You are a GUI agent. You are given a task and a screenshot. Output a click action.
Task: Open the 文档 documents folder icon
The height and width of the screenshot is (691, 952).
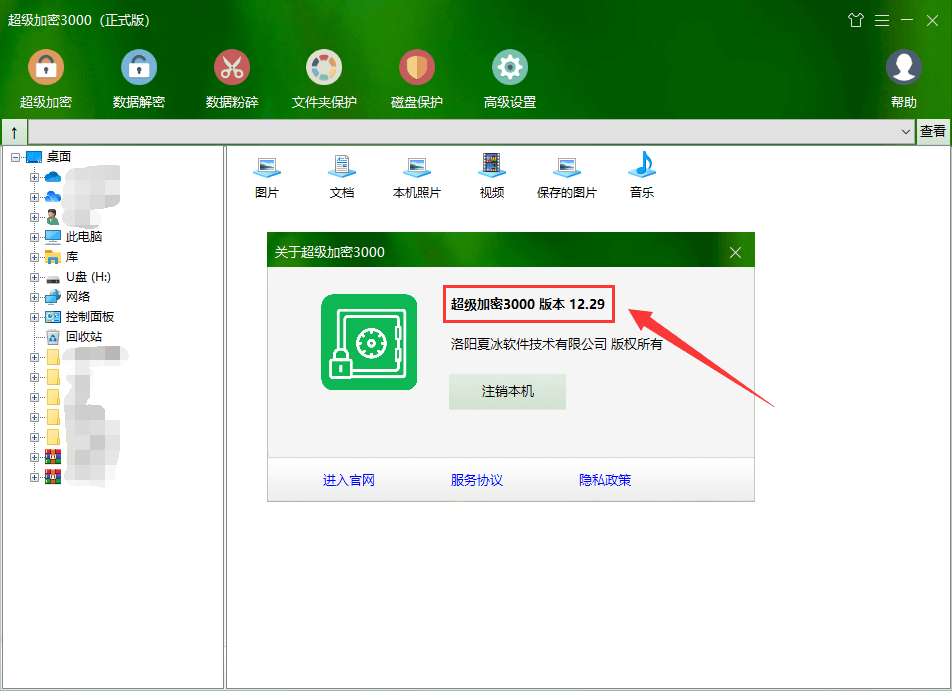click(x=342, y=175)
